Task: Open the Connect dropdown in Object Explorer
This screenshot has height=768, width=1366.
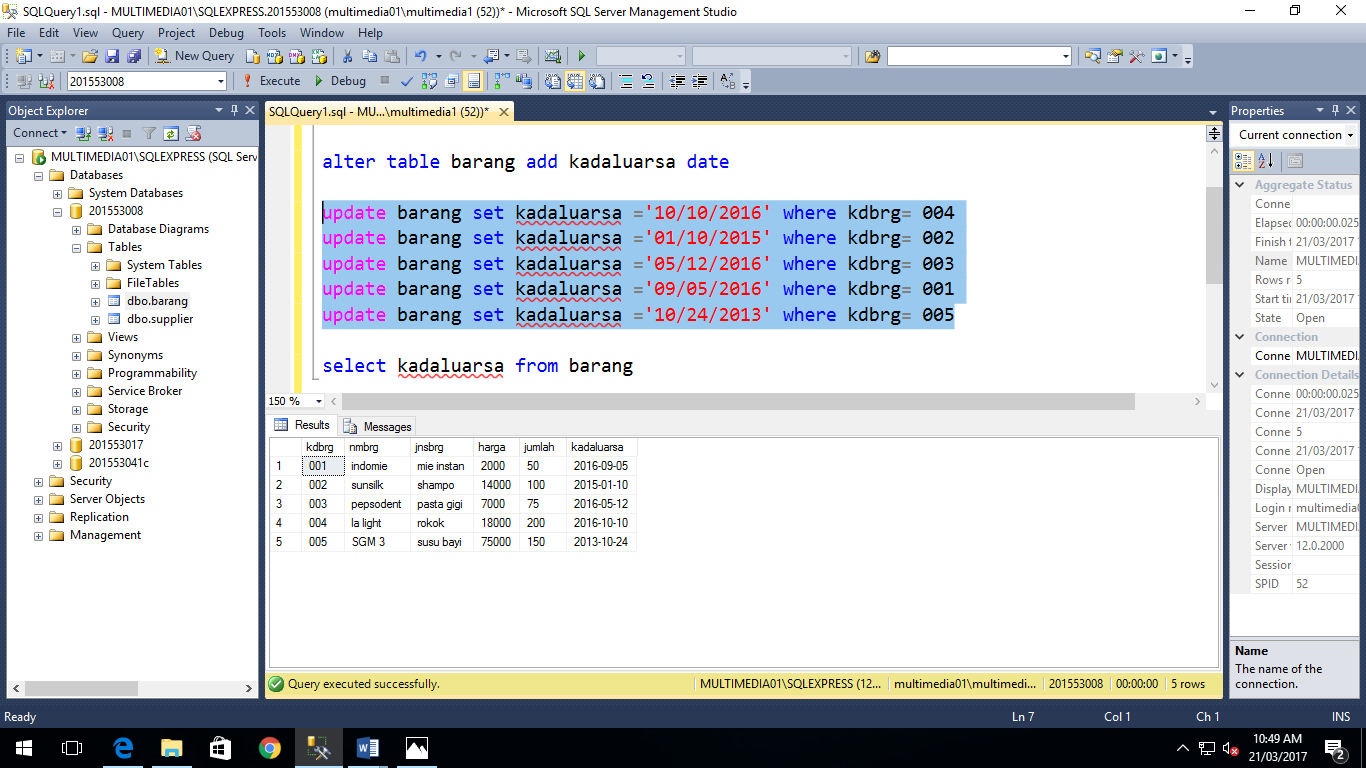Action: pos(39,133)
